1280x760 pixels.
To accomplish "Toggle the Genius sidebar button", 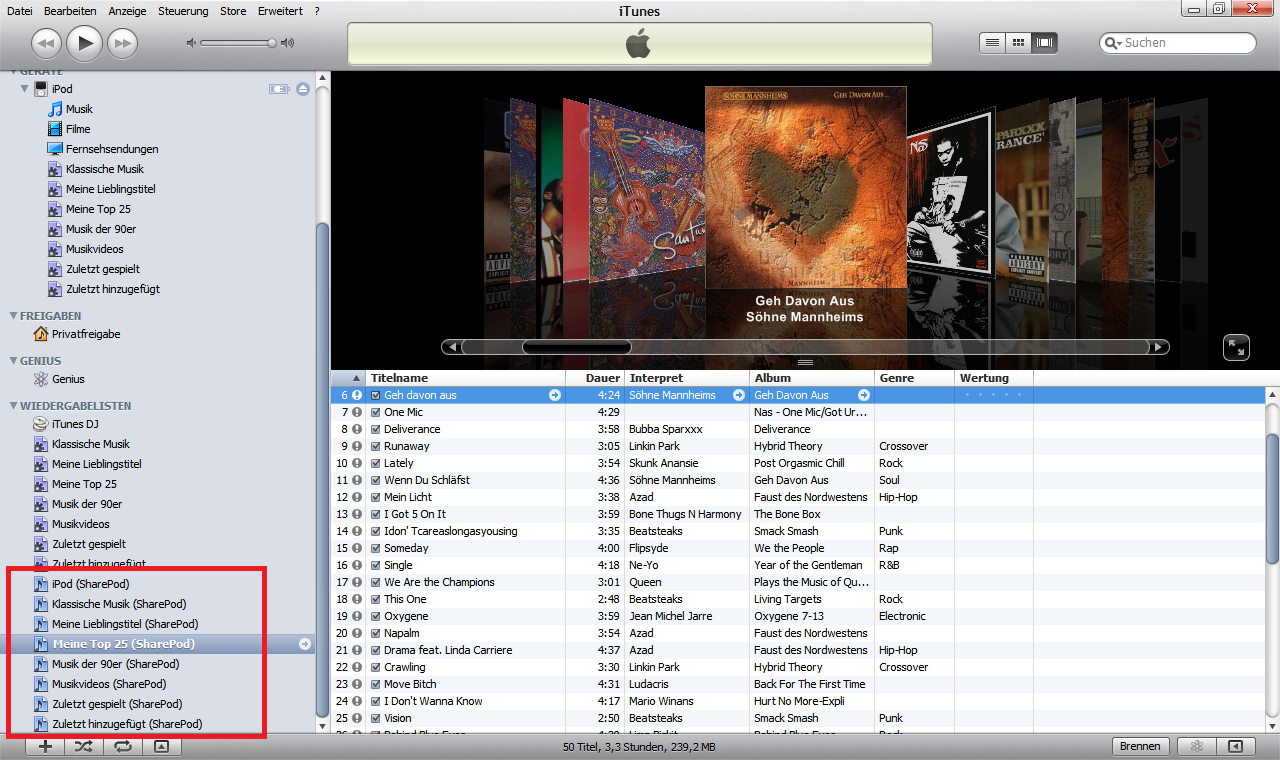I will [1236, 746].
